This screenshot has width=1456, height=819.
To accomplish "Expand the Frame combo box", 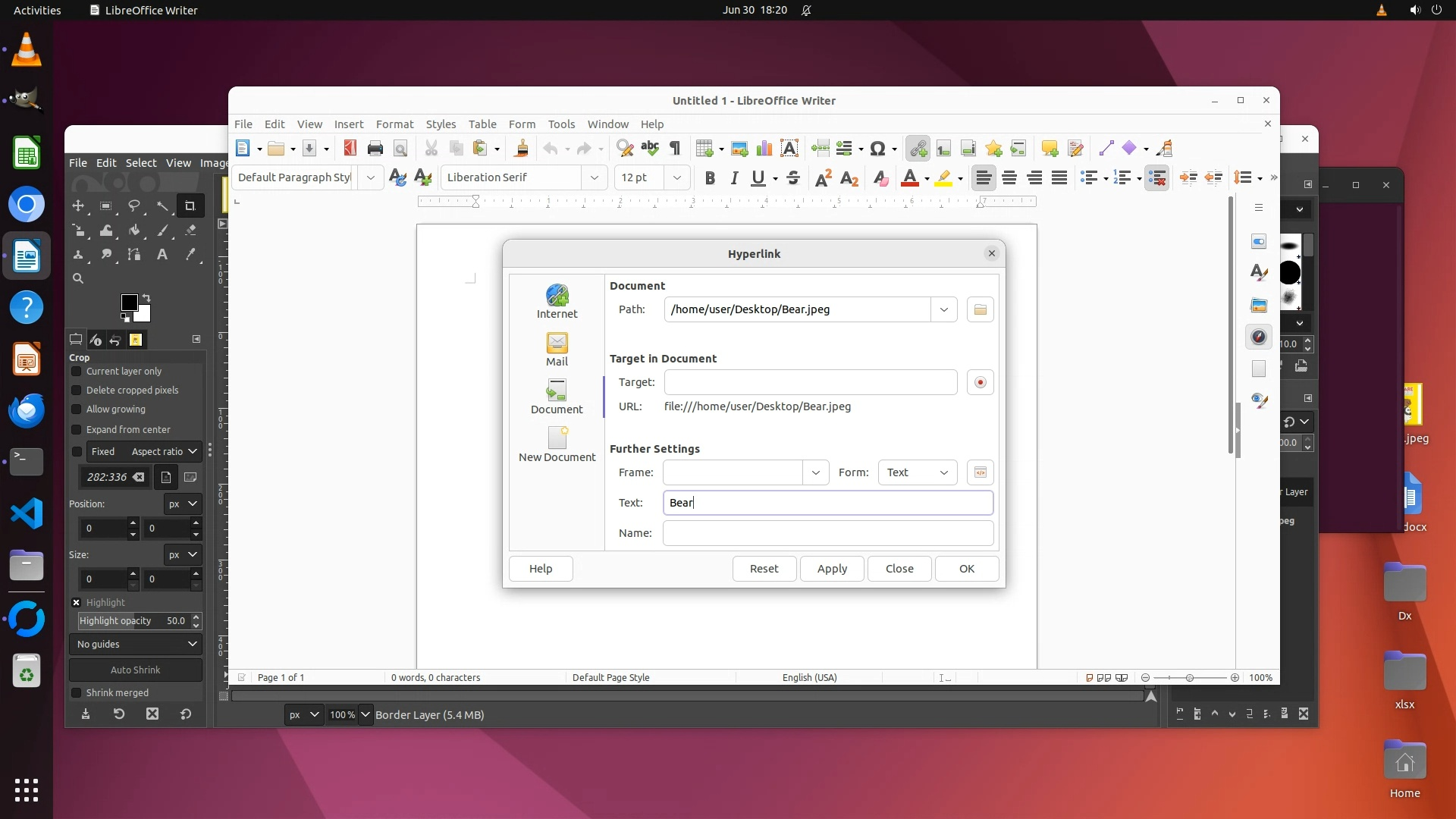I will (815, 472).
